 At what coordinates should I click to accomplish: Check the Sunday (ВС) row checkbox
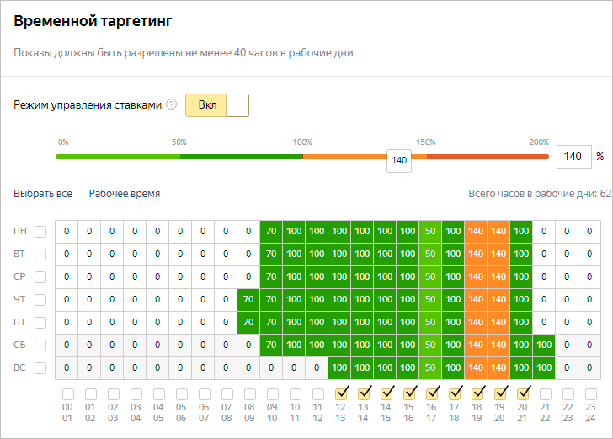click(x=40, y=368)
